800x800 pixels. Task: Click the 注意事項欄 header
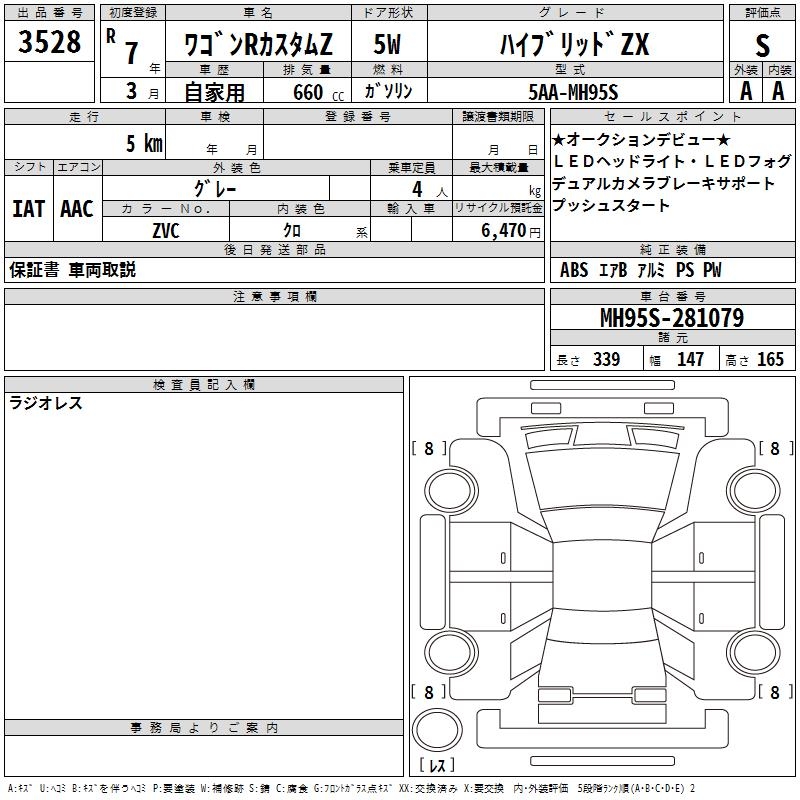click(274, 296)
